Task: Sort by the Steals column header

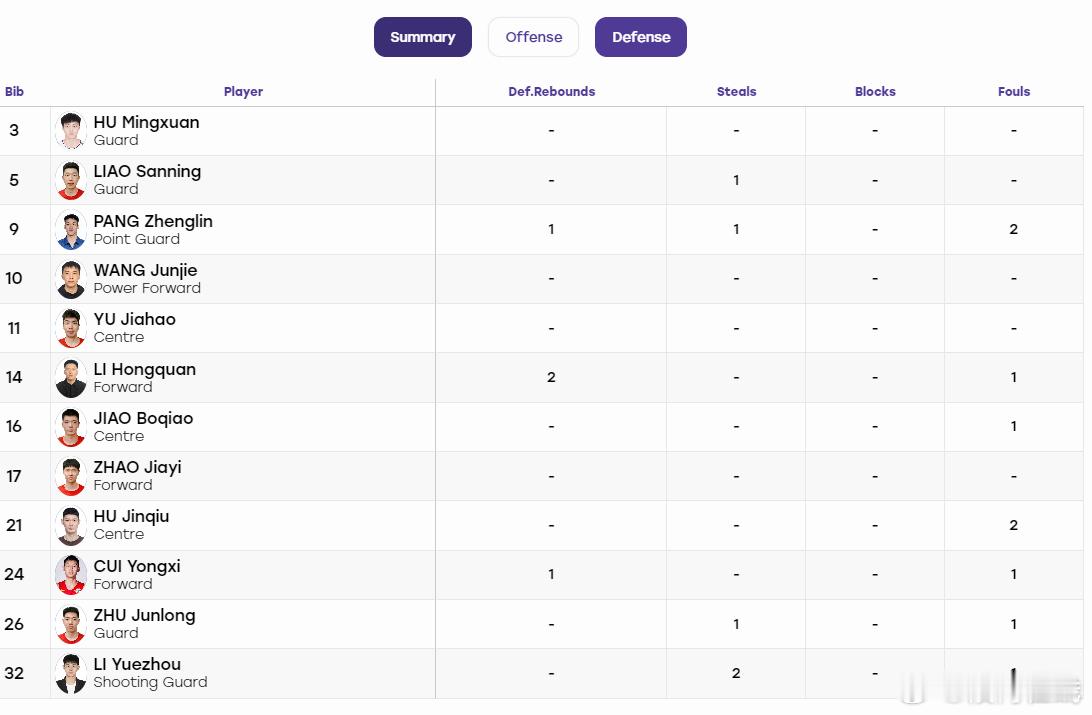Action: point(736,91)
